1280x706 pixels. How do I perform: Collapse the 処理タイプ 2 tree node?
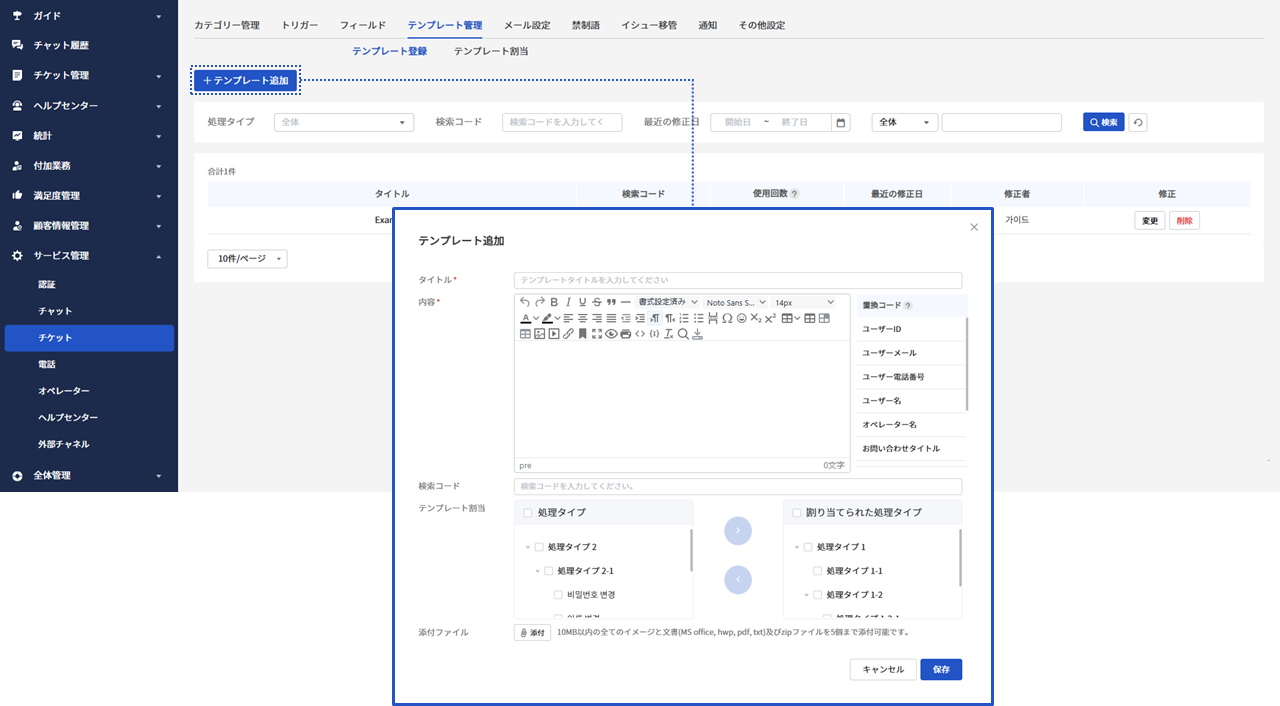click(x=528, y=547)
